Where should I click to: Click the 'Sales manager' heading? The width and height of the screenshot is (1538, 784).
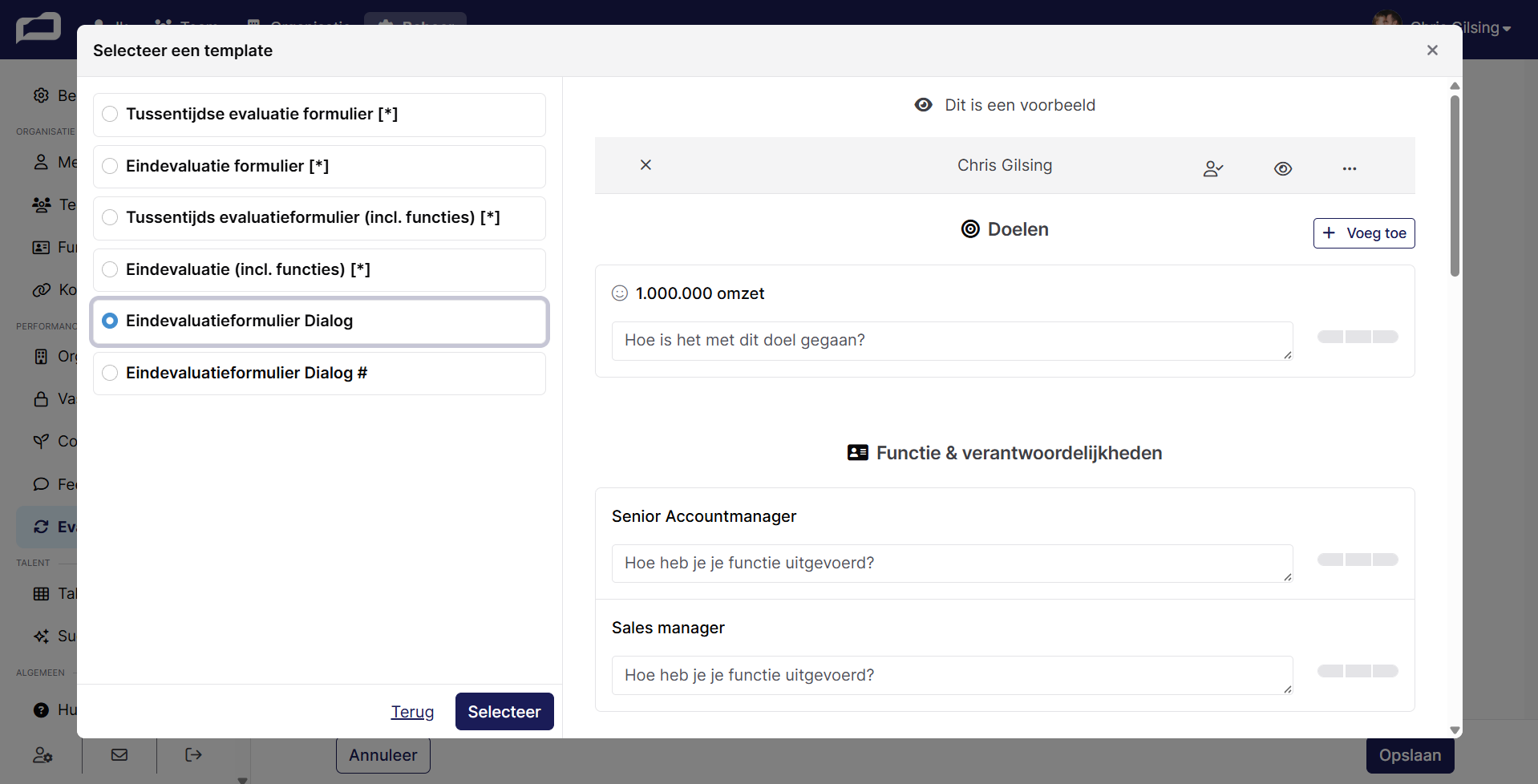668,628
